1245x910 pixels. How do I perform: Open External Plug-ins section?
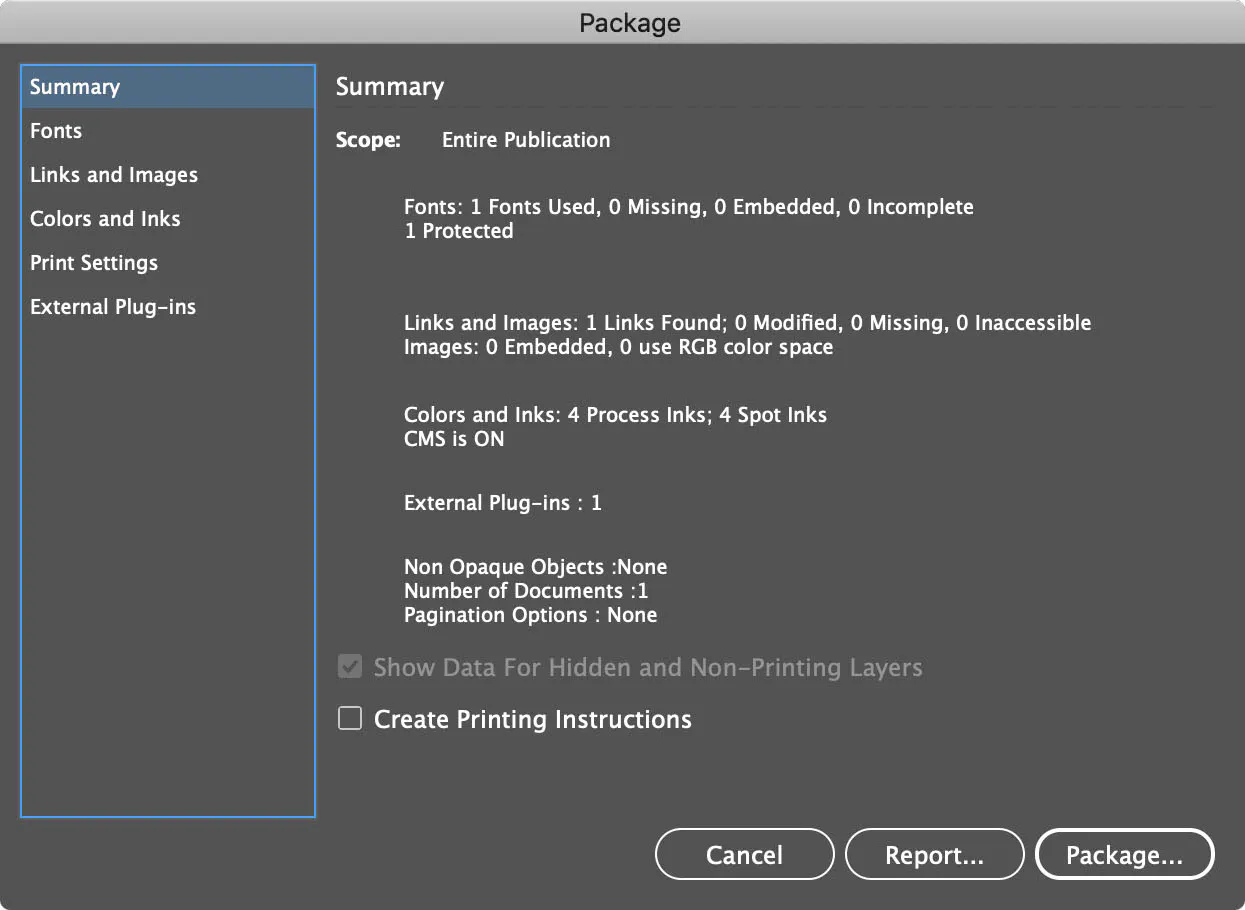coord(168,307)
